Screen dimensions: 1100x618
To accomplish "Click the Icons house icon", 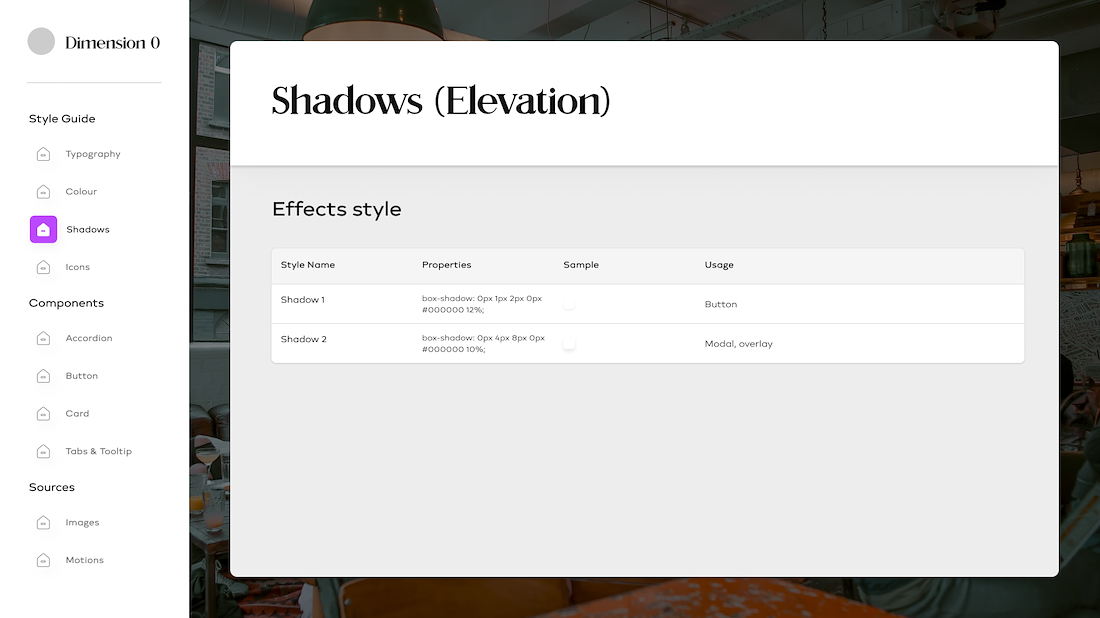I will (x=43, y=267).
